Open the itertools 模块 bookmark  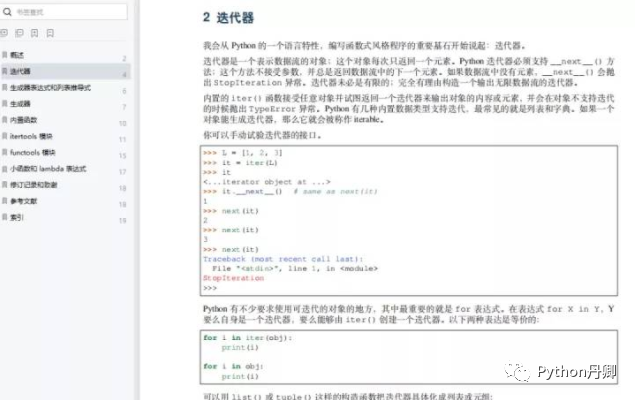coord(65,136)
